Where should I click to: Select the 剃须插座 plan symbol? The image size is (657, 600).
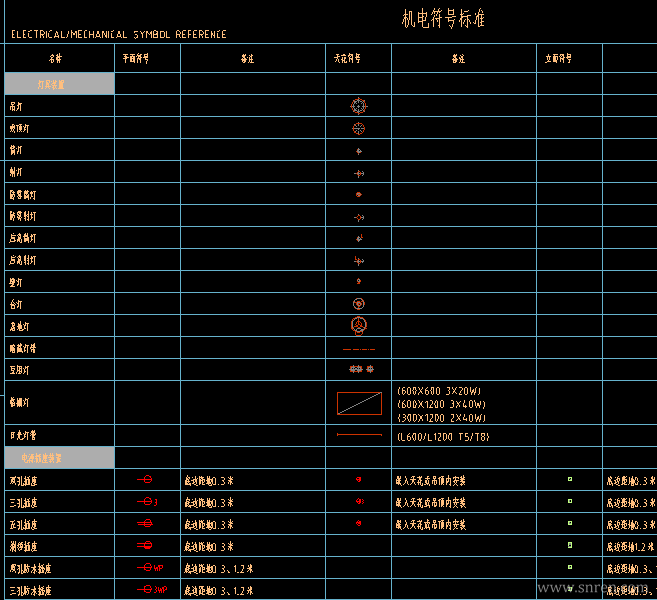145,545
